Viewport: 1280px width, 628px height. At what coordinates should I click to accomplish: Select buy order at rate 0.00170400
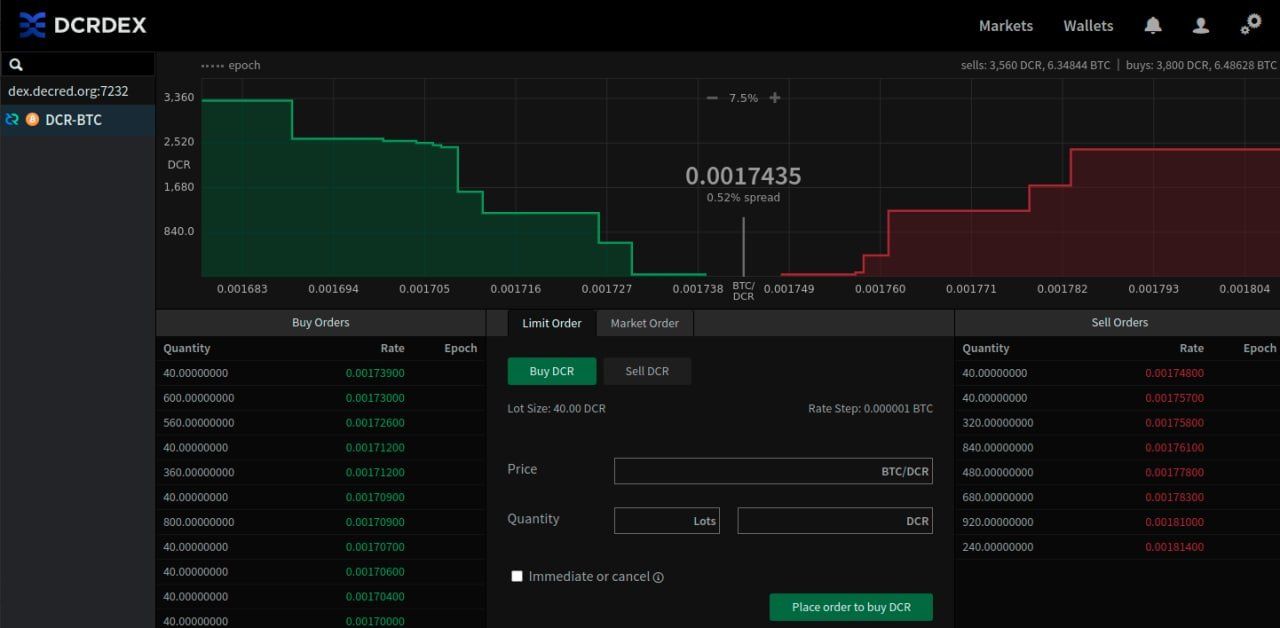320,597
